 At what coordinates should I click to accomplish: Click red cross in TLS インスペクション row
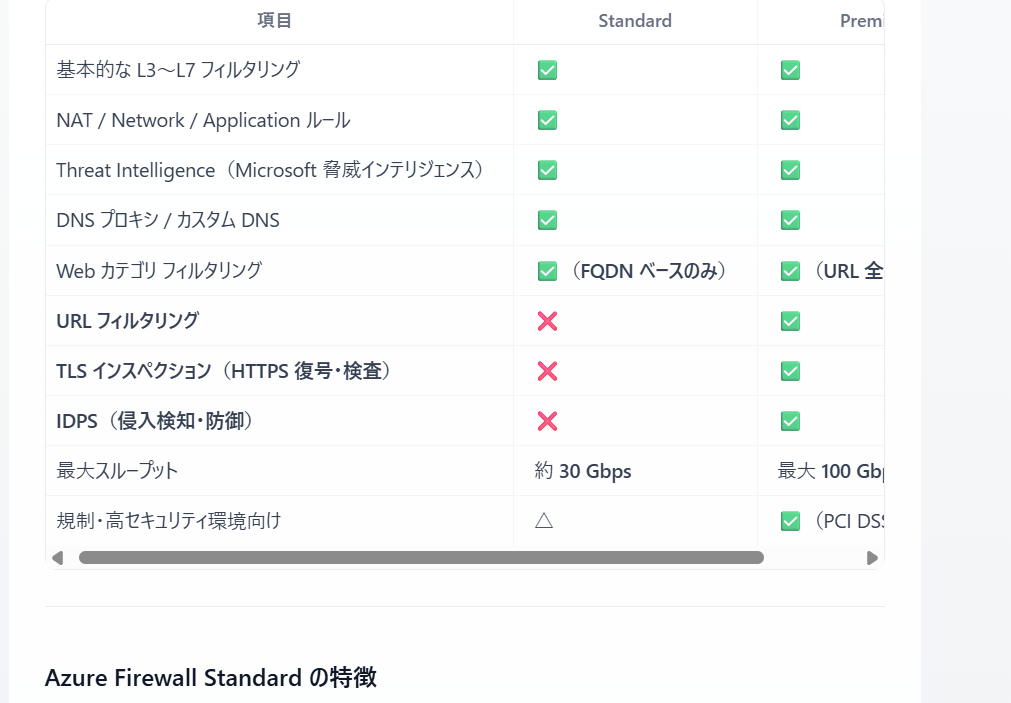click(x=547, y=371)
